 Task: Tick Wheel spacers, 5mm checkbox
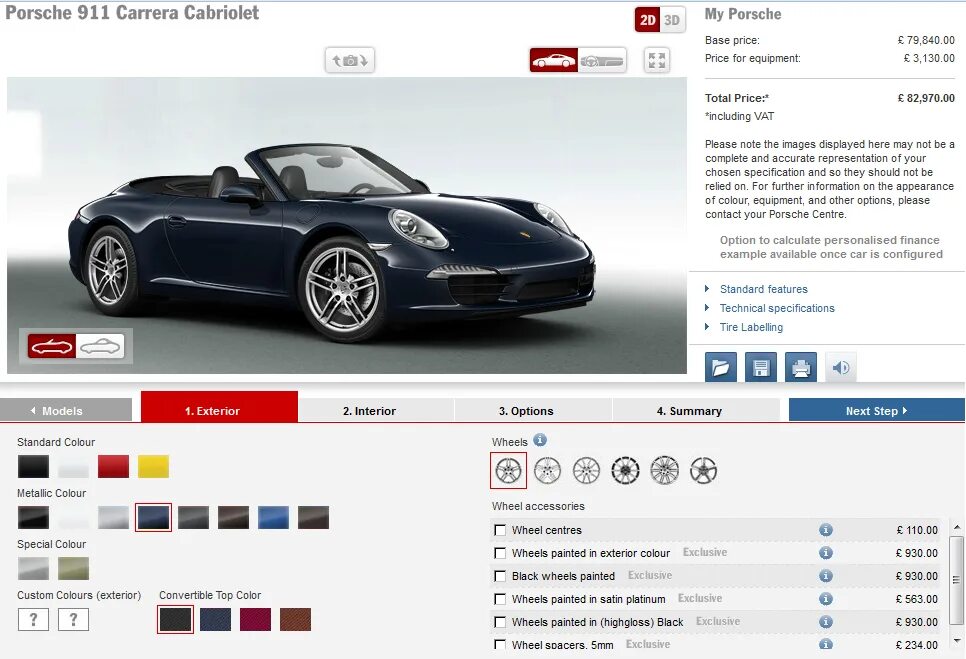pos(500,644)
